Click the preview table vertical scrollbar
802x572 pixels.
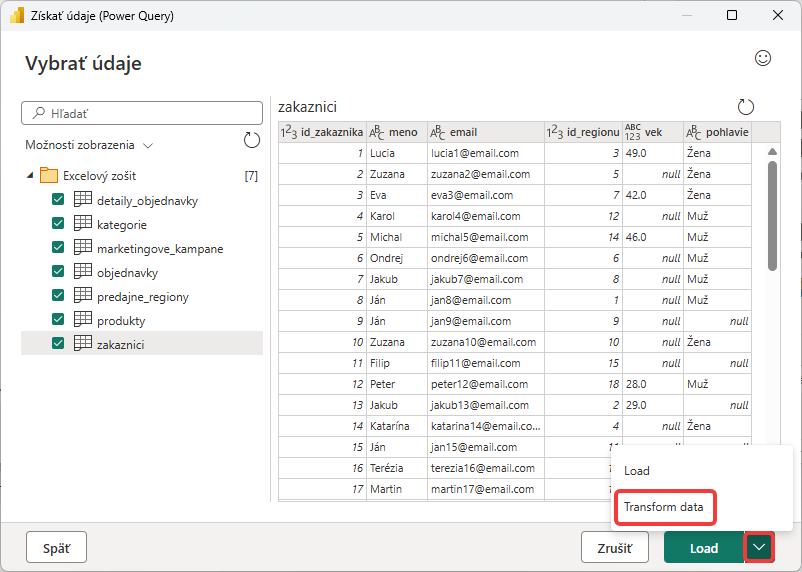pos(772,216)
